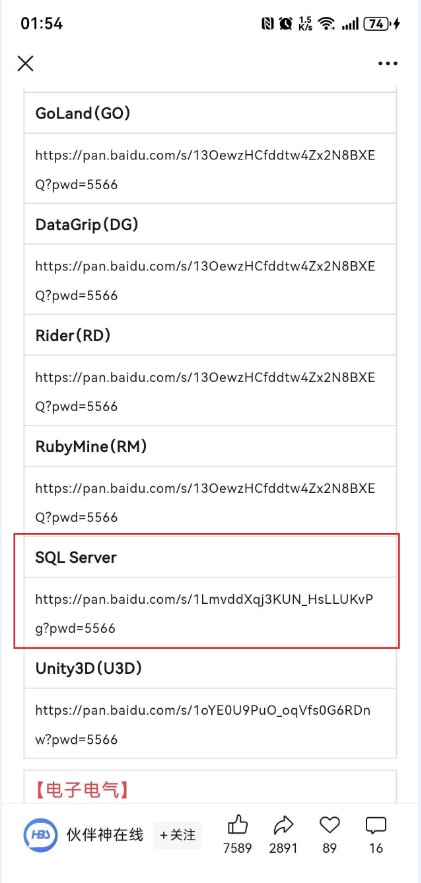421x883 pixels.
Task: Open the DataGrip Baidu pan link
Action: point(205,280)
